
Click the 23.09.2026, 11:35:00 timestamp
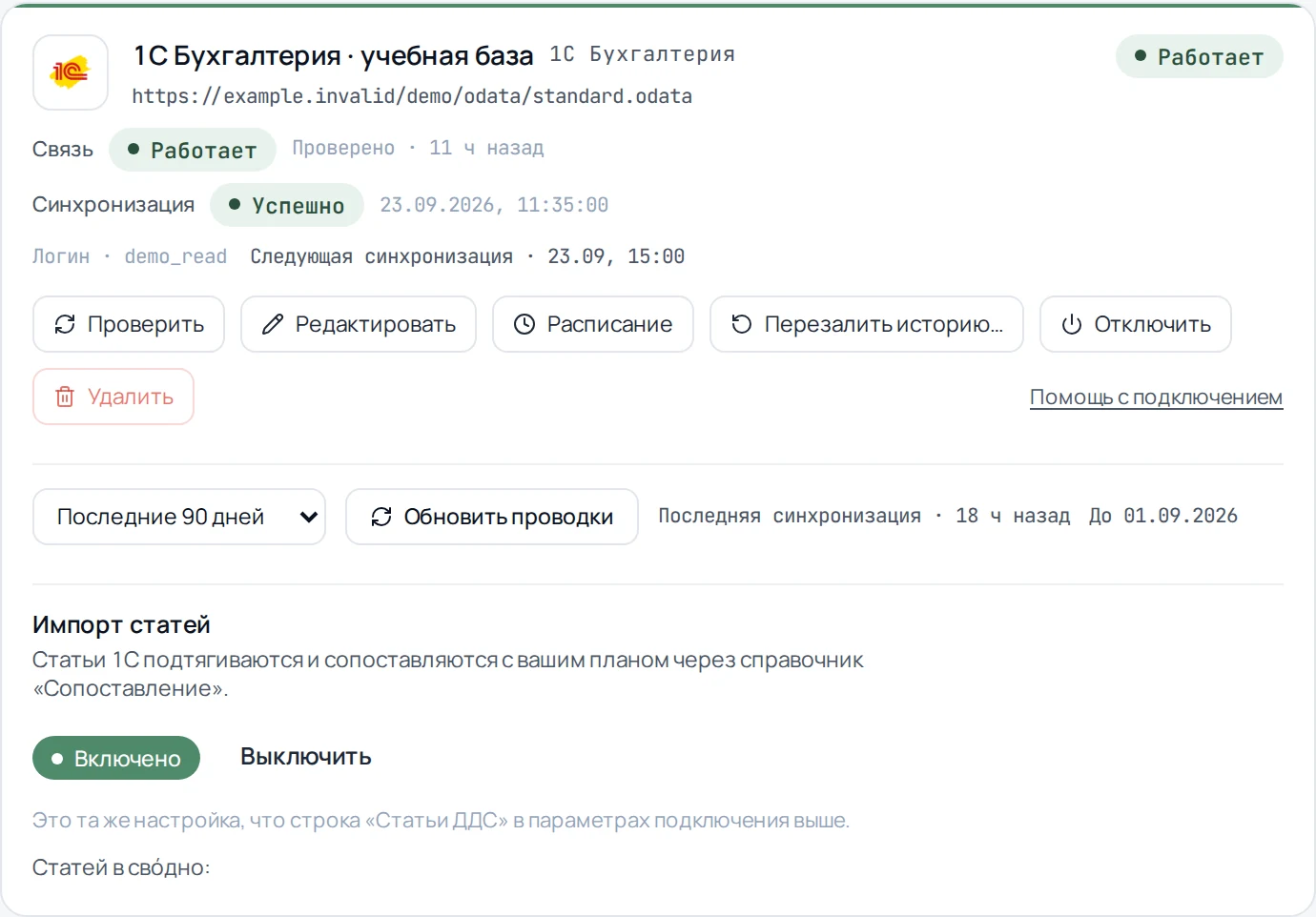point(494,205)
